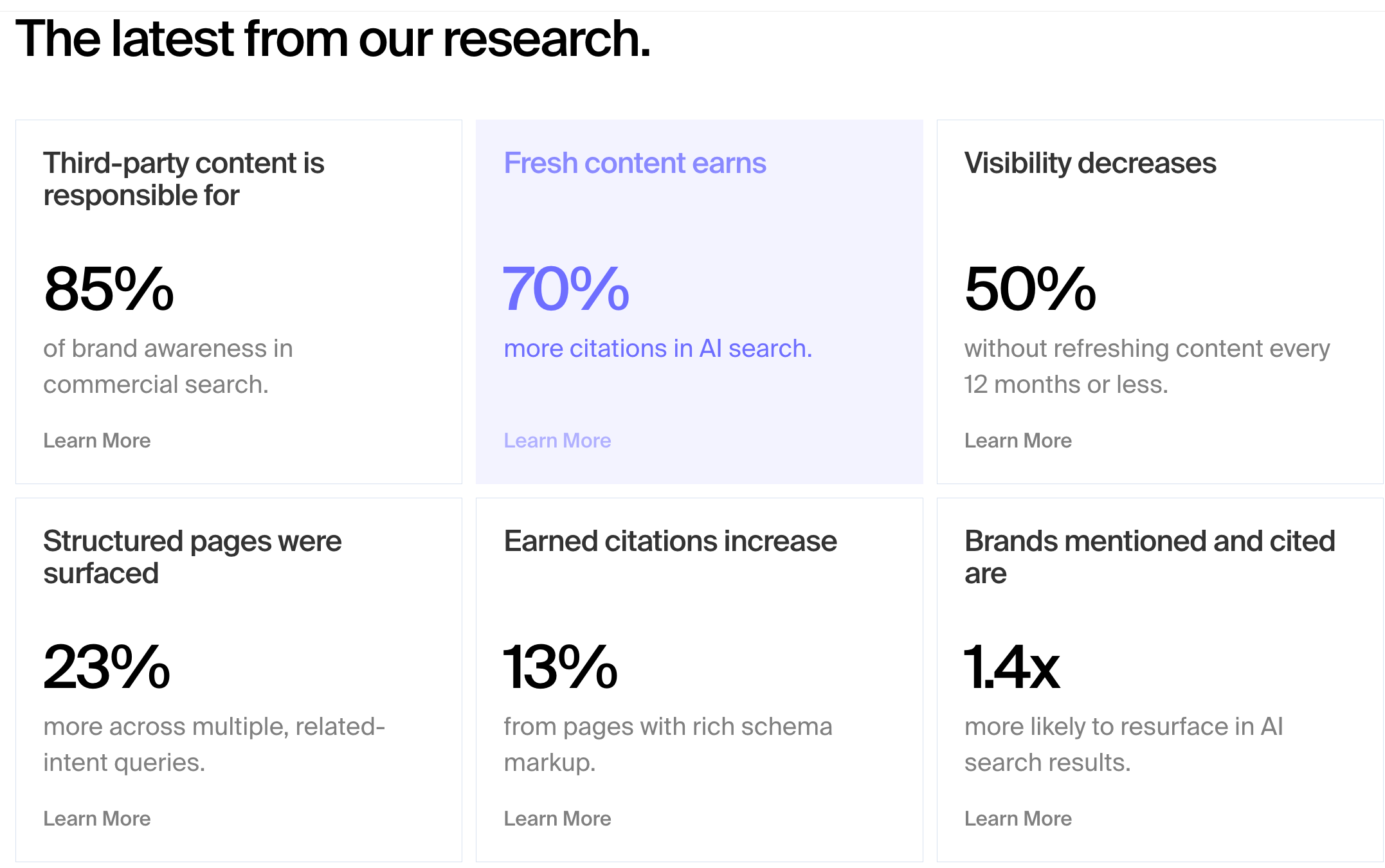Click the Fresh content earns heading
1385x868 pixels.
click(635, 163)
